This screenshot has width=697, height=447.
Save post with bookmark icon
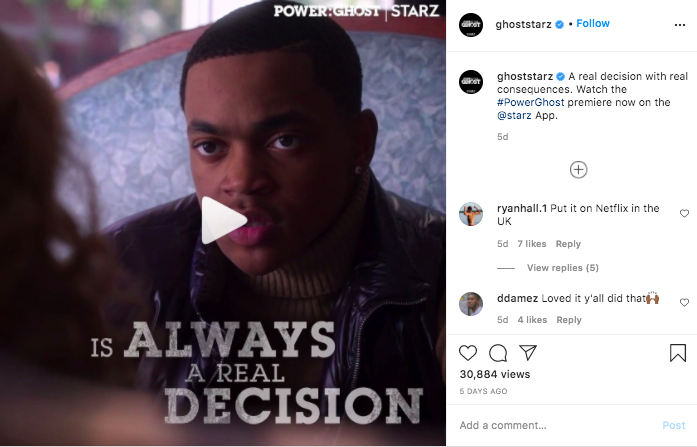[x=678, y=353]
